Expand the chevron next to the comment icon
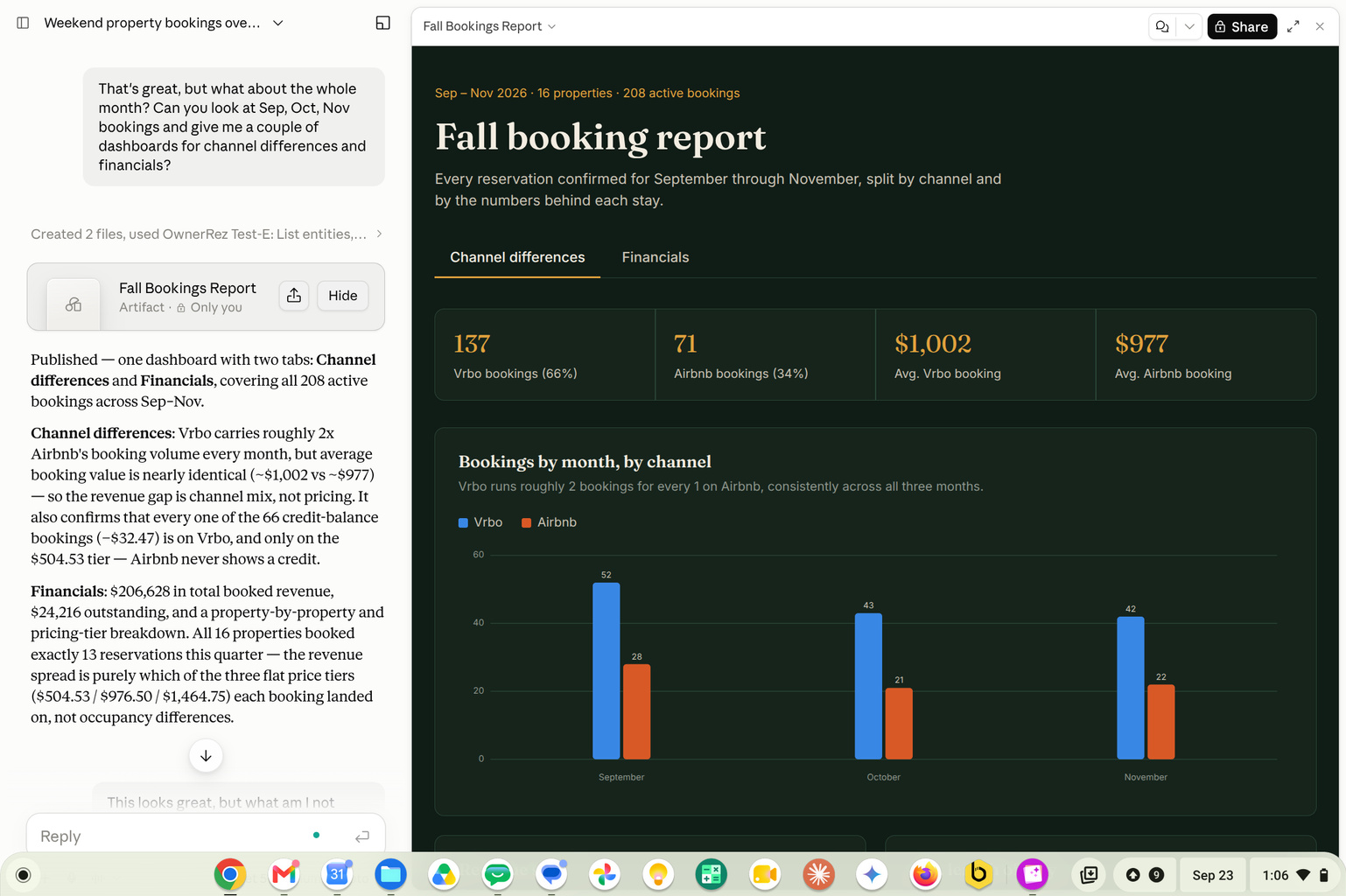Viewport: 1346px width, 896px height. tap(1189, 26)
